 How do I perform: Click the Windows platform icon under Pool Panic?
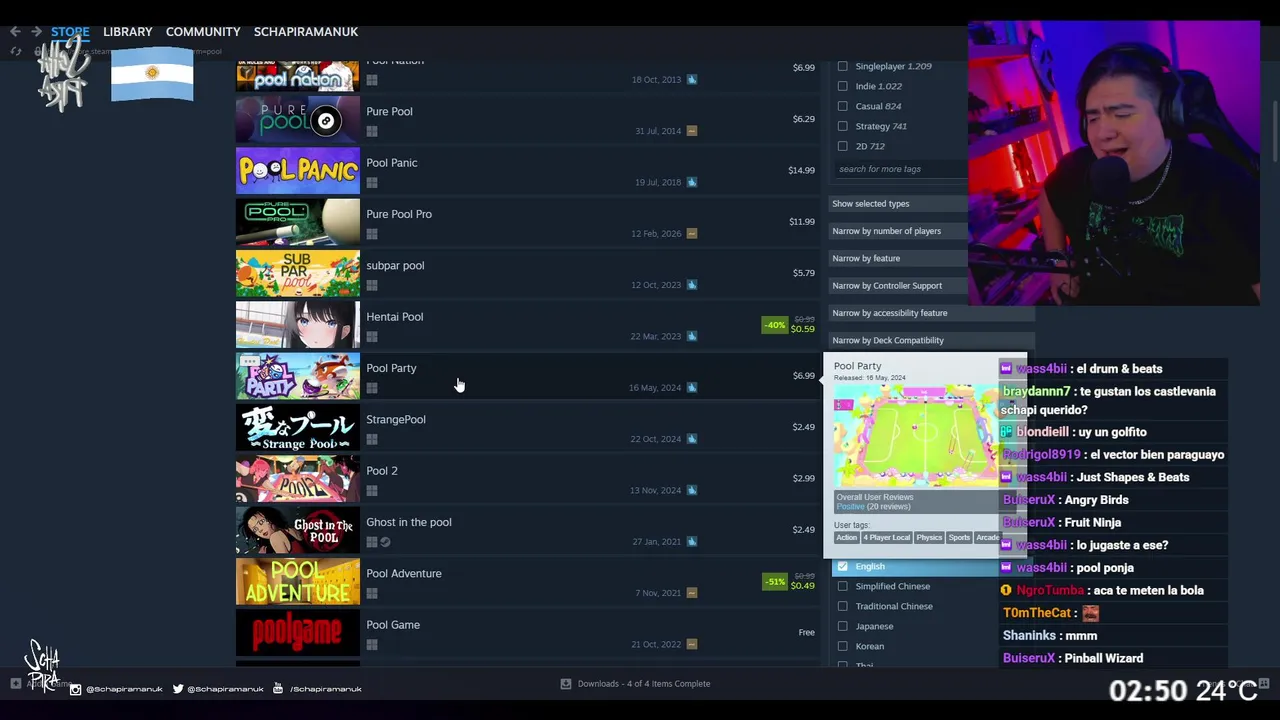pos(372,182)
